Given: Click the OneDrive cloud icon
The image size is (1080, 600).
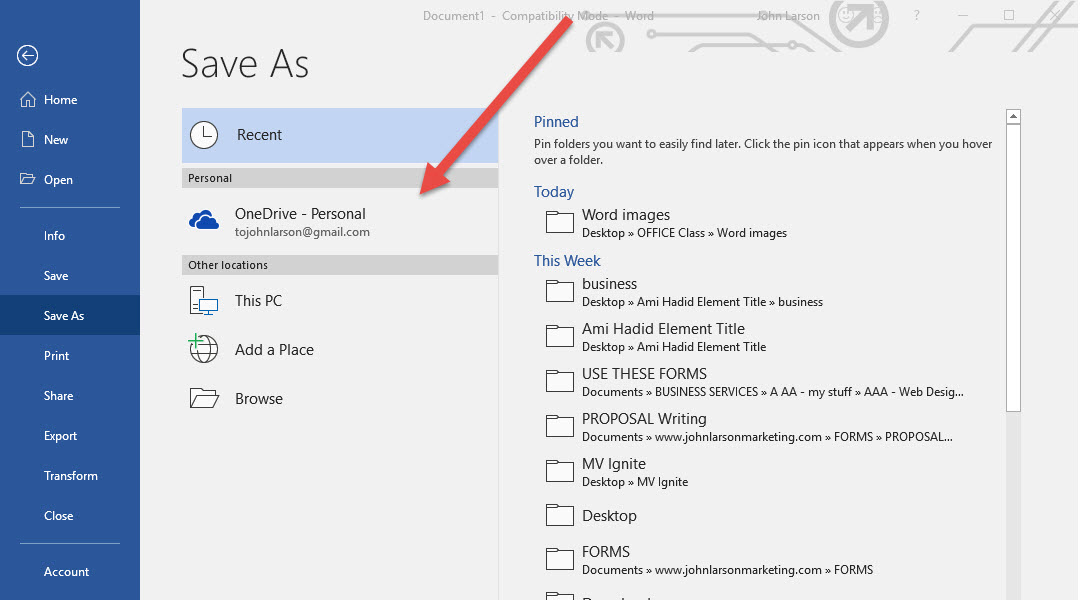Looking at the screenshot, I should (x=204, y=221).
